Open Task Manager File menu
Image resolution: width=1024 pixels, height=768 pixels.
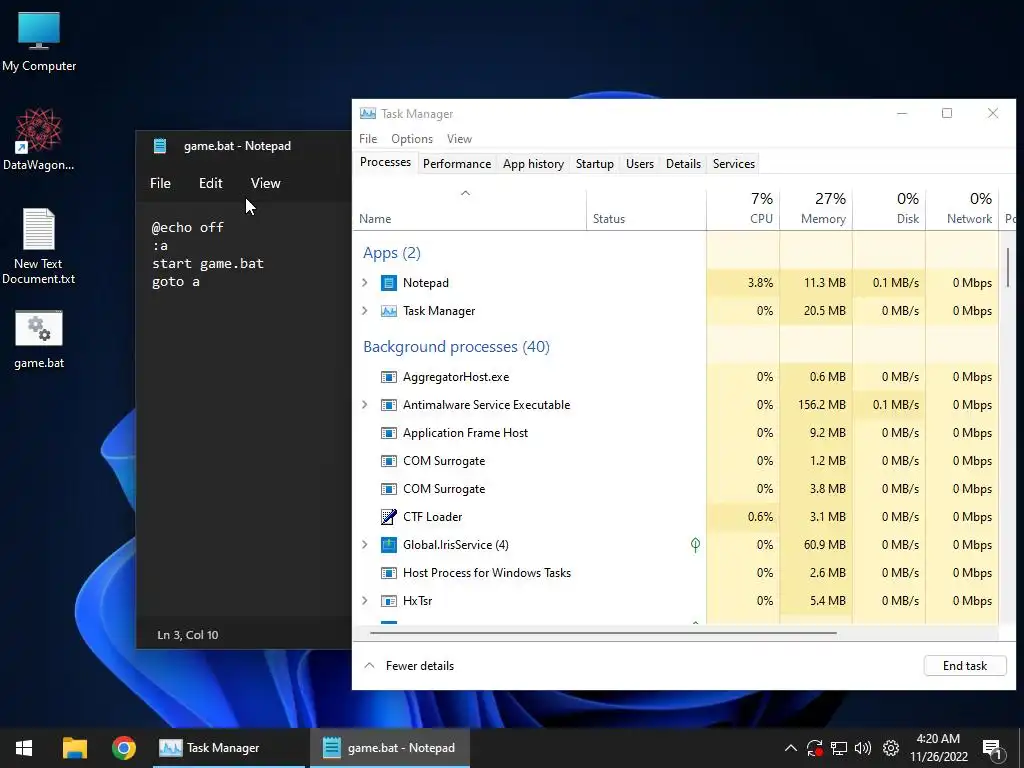tap(368, 138)
